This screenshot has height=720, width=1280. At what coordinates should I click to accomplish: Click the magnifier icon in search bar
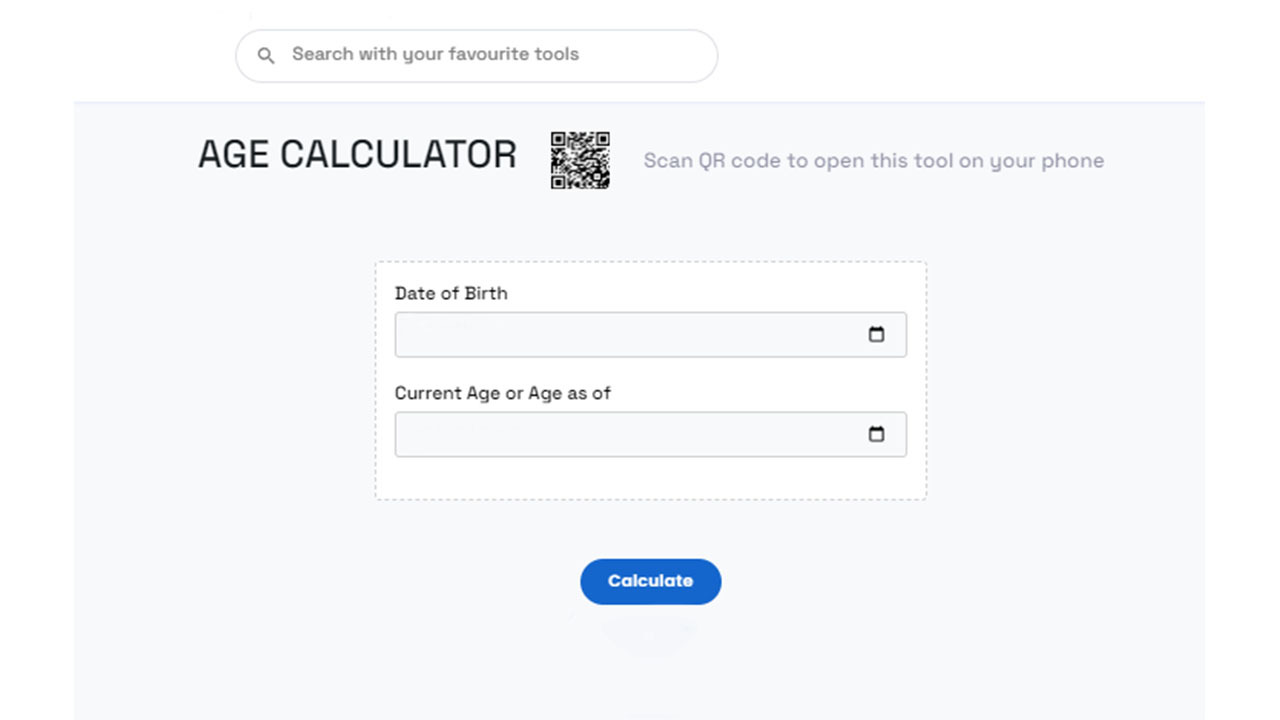(266, 56)
